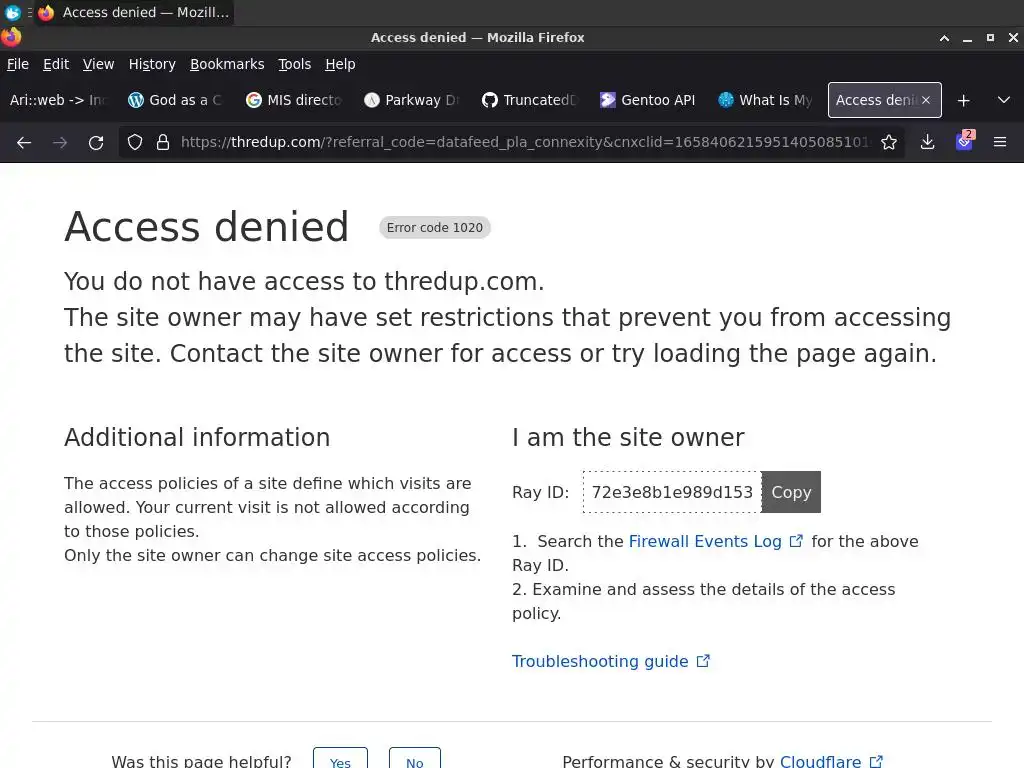
Task: Copy the Ray ID
Action: [x=791, y=492]
